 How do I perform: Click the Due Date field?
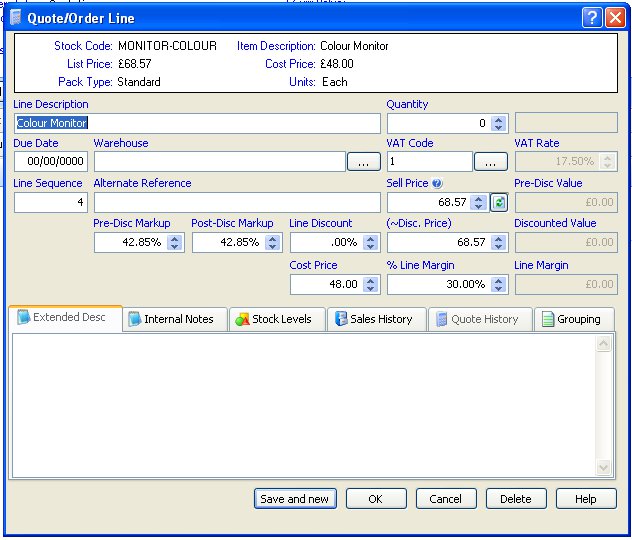point(51,162)
